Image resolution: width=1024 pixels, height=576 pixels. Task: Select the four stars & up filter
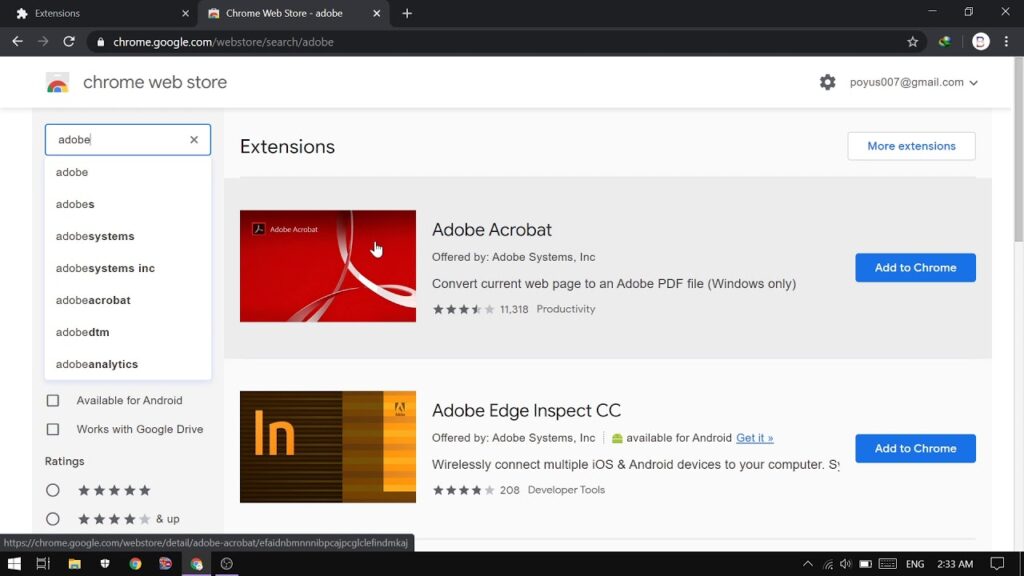pyautogui.click(x=53, y=519)
